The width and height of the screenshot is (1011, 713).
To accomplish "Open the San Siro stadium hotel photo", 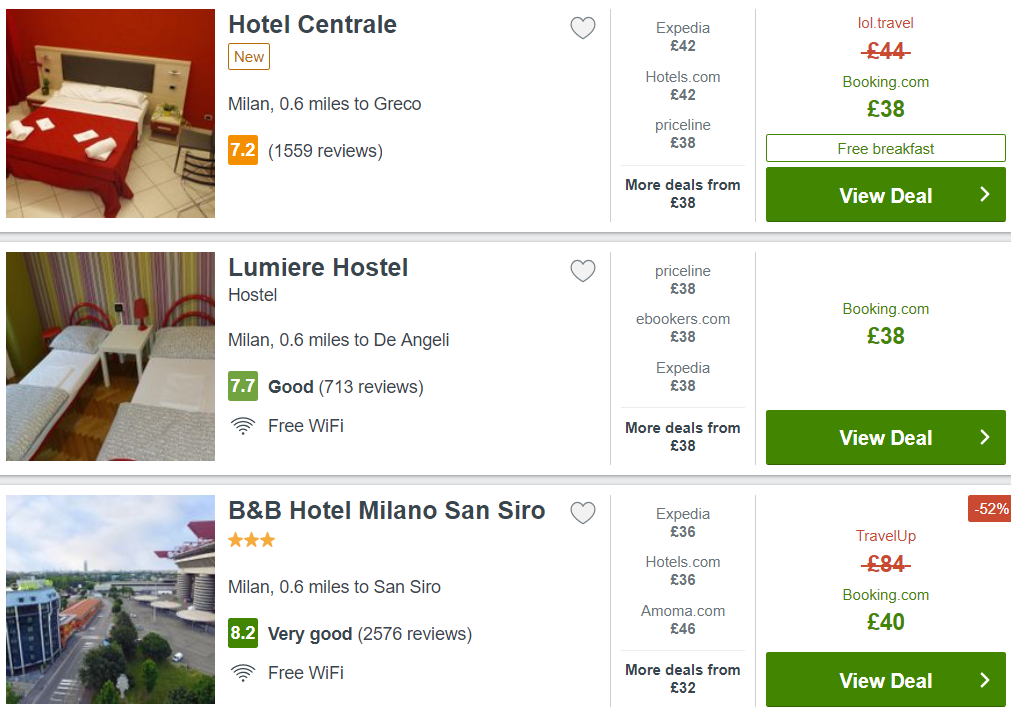I will (x=110, y=600).
